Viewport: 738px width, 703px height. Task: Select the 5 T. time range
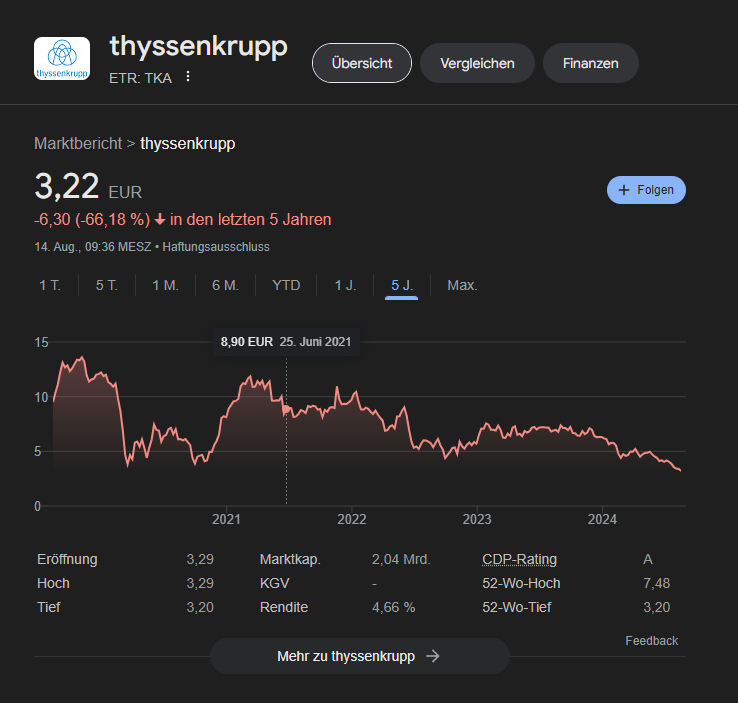[x=107, y=285]
